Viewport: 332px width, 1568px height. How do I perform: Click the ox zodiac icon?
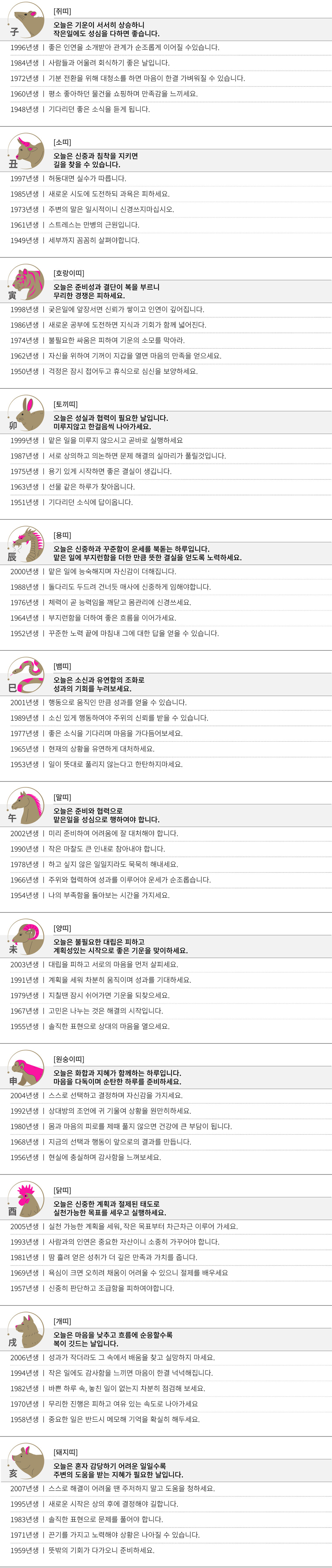[26, 151]
